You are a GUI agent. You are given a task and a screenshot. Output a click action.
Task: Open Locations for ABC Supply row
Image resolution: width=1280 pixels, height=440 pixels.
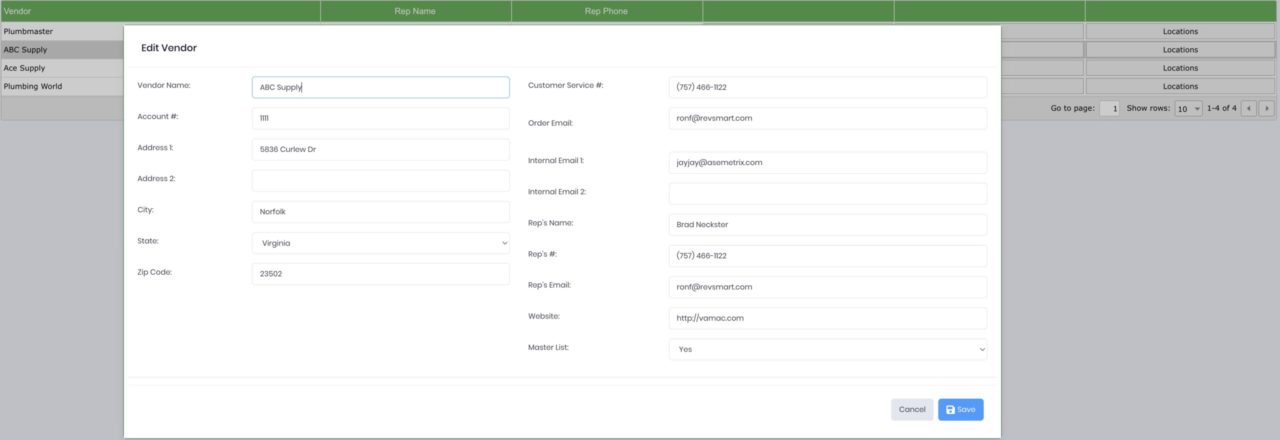(x=1180, y=49)
